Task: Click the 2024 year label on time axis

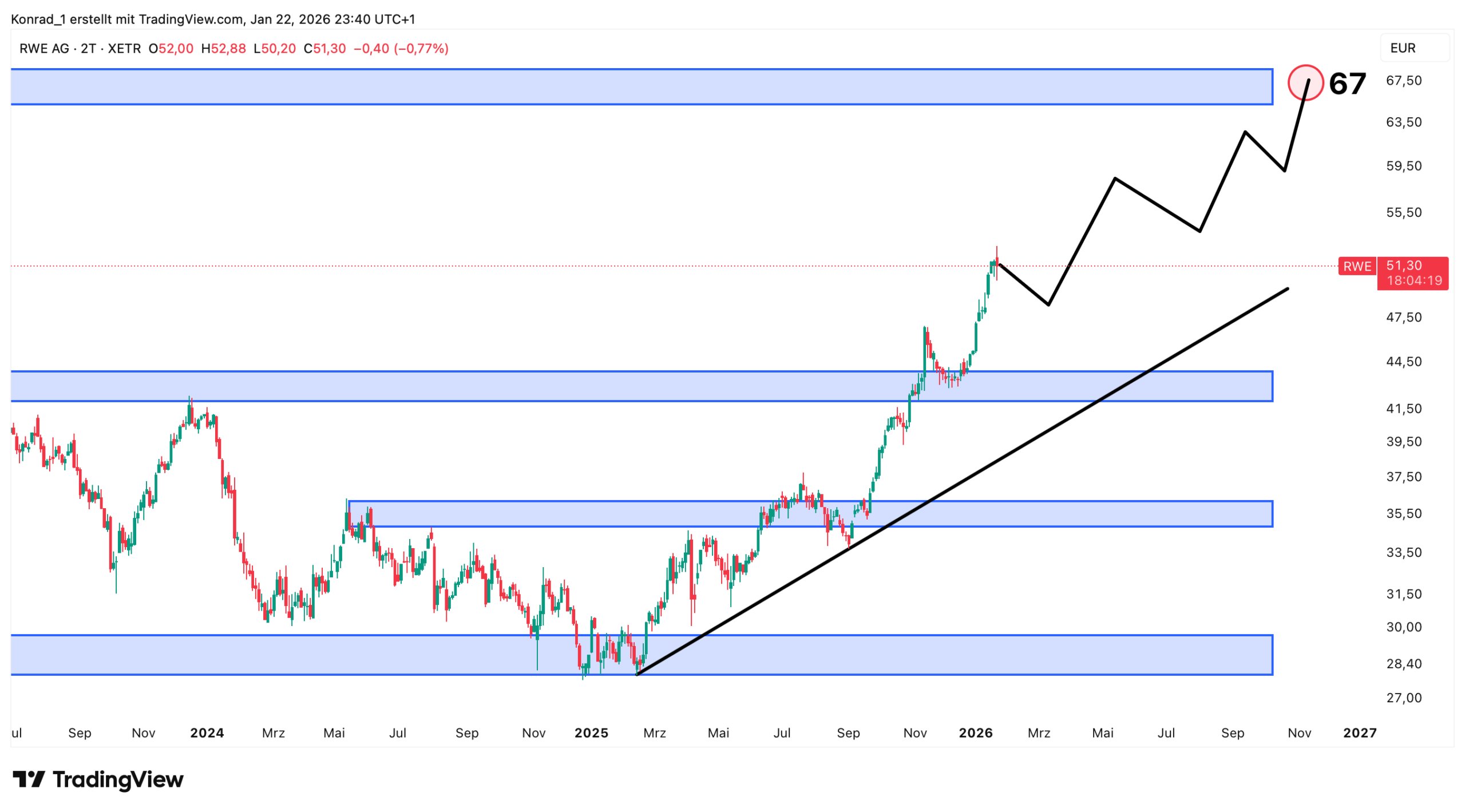Action: pyautogui.click(x=207, y=732)
